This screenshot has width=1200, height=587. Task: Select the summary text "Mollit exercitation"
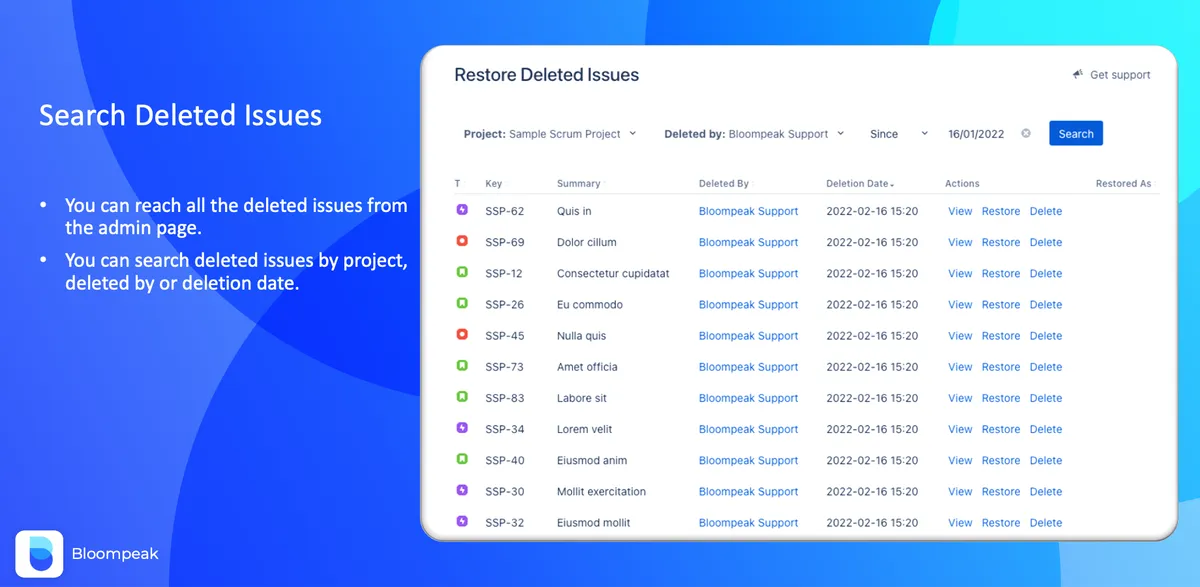tap(601, 491)
